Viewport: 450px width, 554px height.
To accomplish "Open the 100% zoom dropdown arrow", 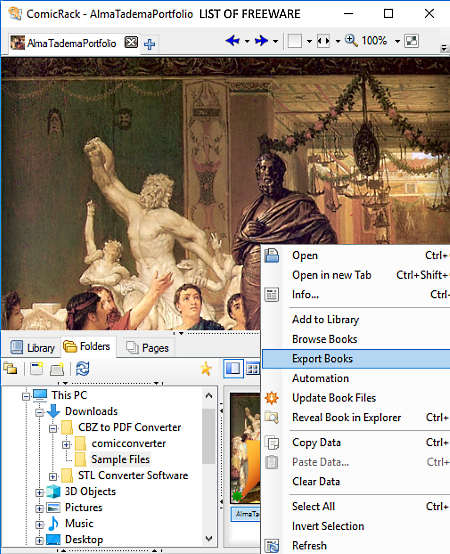I will [x=397, y=42].
